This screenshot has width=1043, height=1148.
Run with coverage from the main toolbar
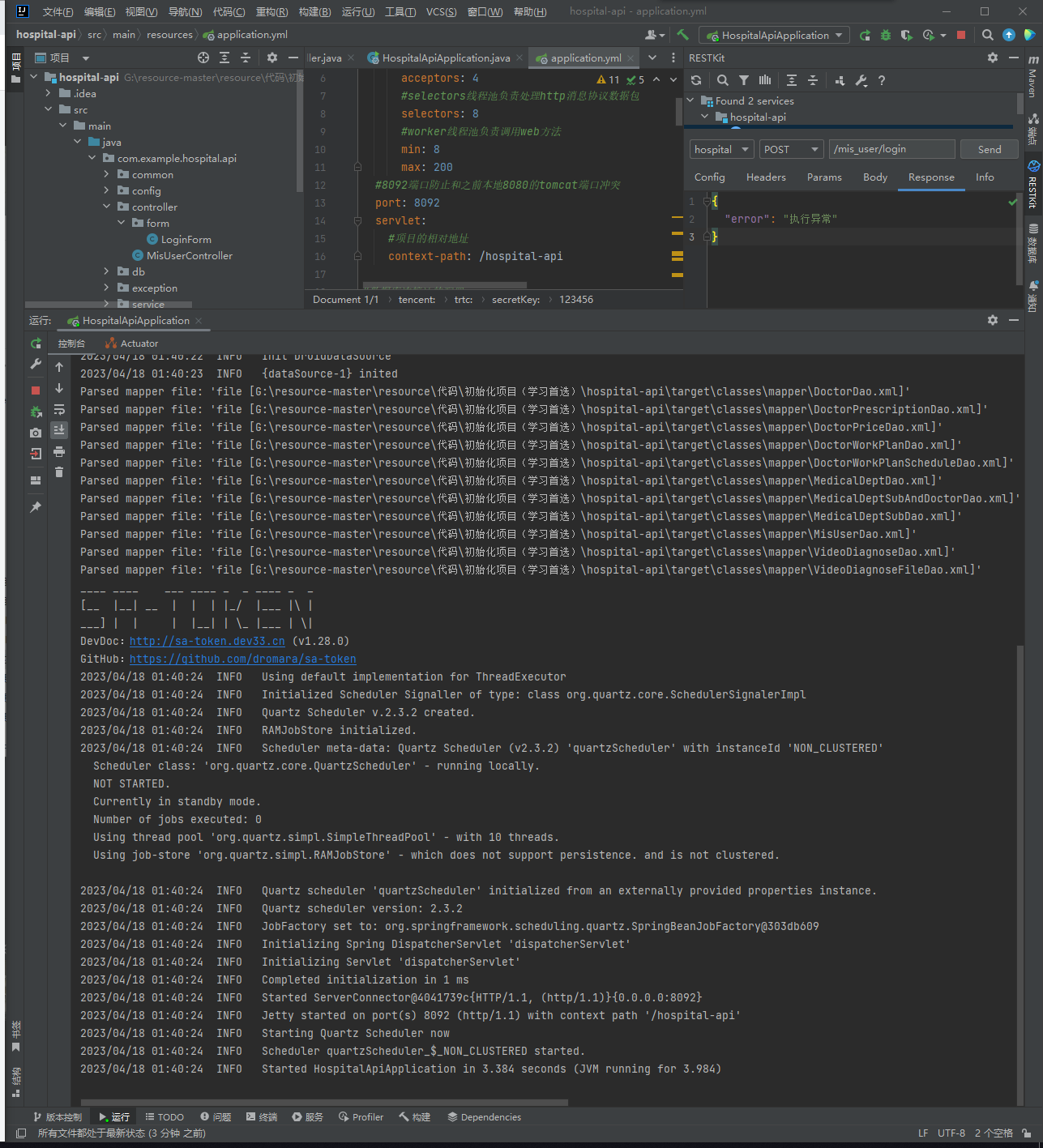906,35
